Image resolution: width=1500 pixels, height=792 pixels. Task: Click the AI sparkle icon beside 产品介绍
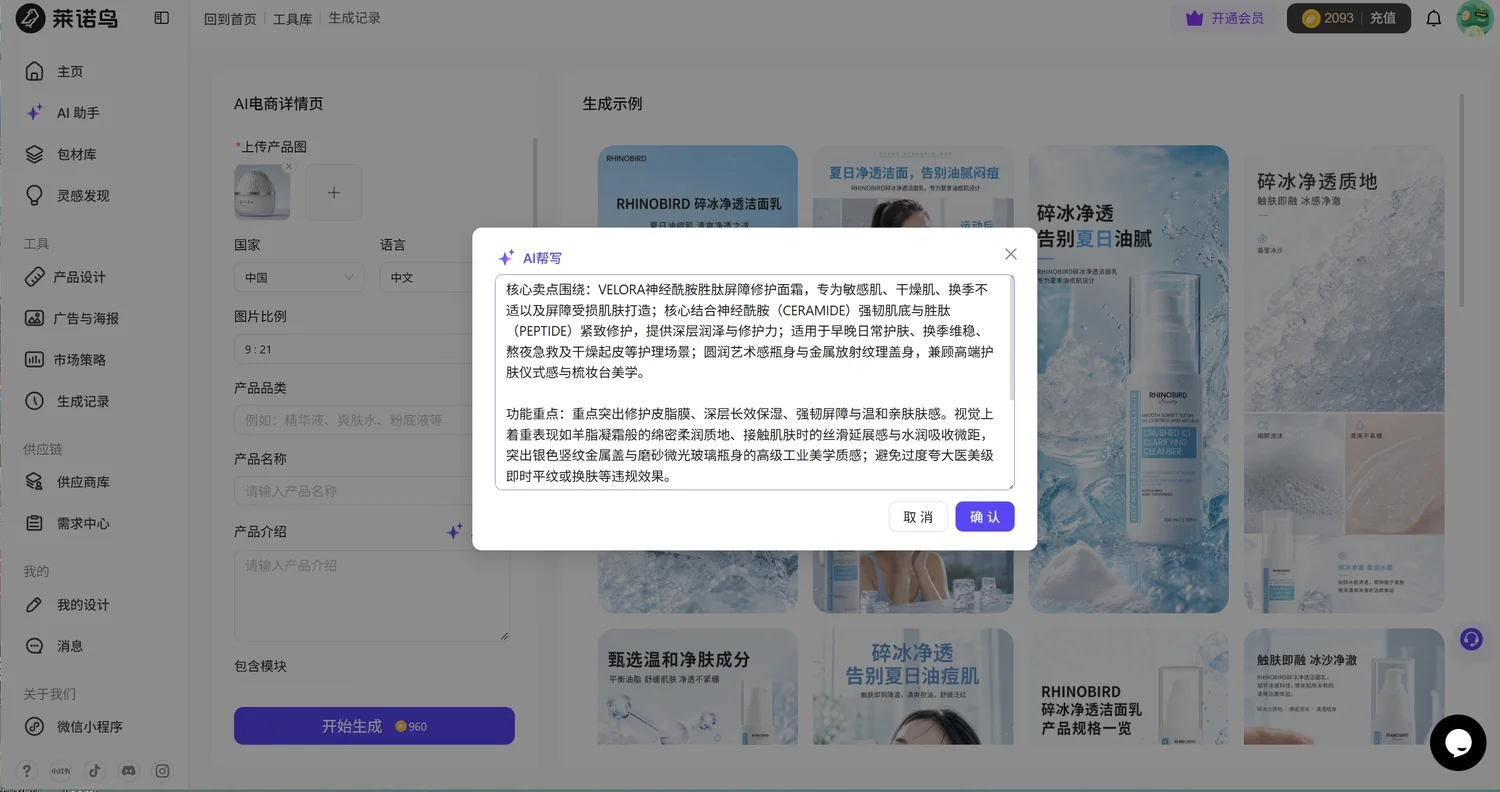pyautogui.click(x=454, y=532)
